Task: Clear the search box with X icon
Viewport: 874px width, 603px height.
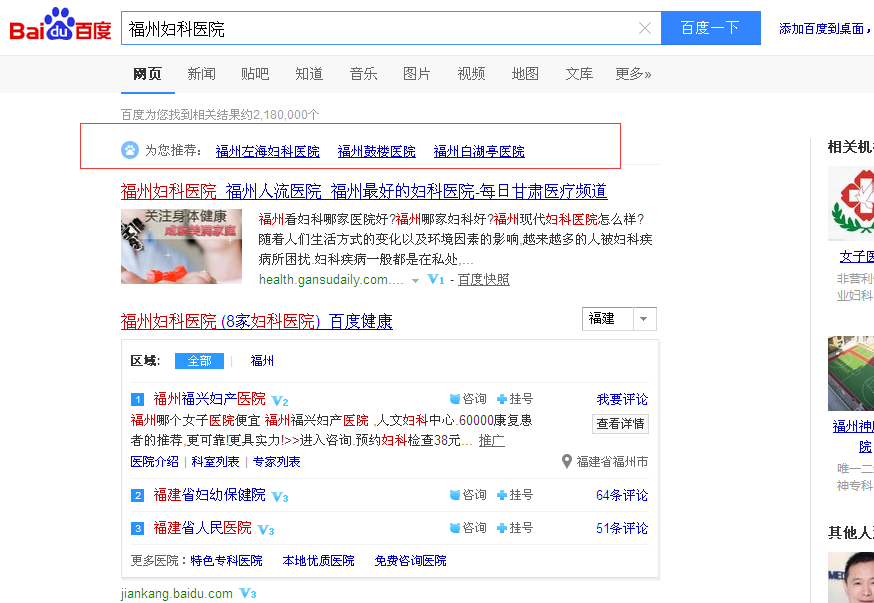Action: [645, 28]
